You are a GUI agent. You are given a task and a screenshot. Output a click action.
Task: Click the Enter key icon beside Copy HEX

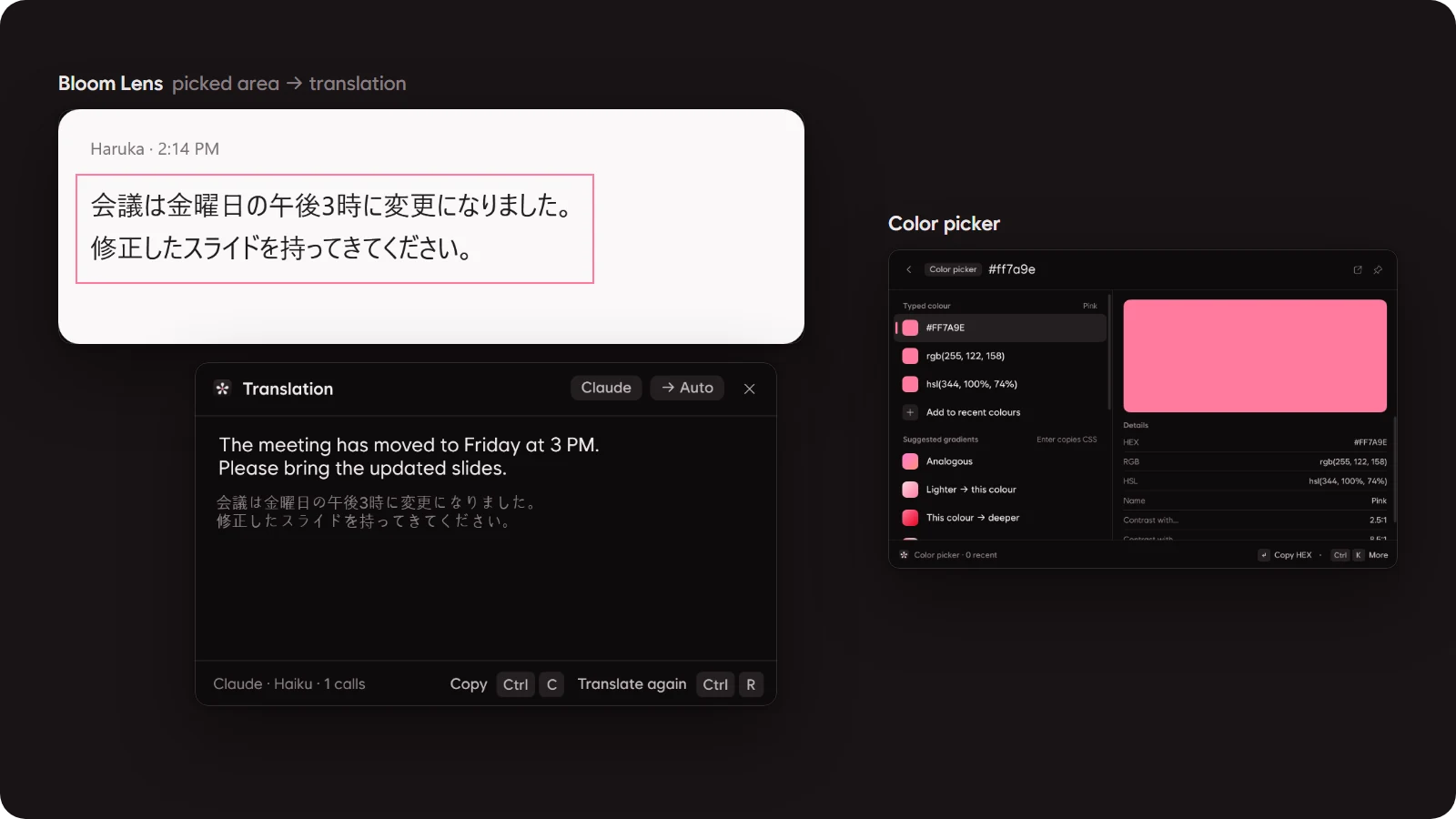[x=1263, y=555]
